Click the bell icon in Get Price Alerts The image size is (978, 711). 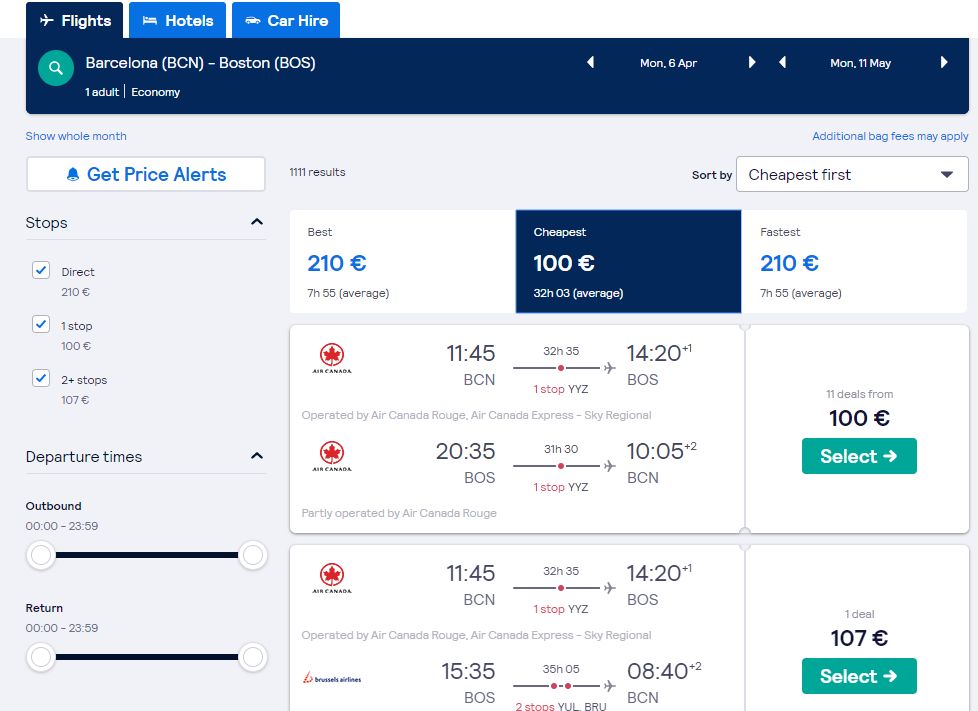click(73, 175)
